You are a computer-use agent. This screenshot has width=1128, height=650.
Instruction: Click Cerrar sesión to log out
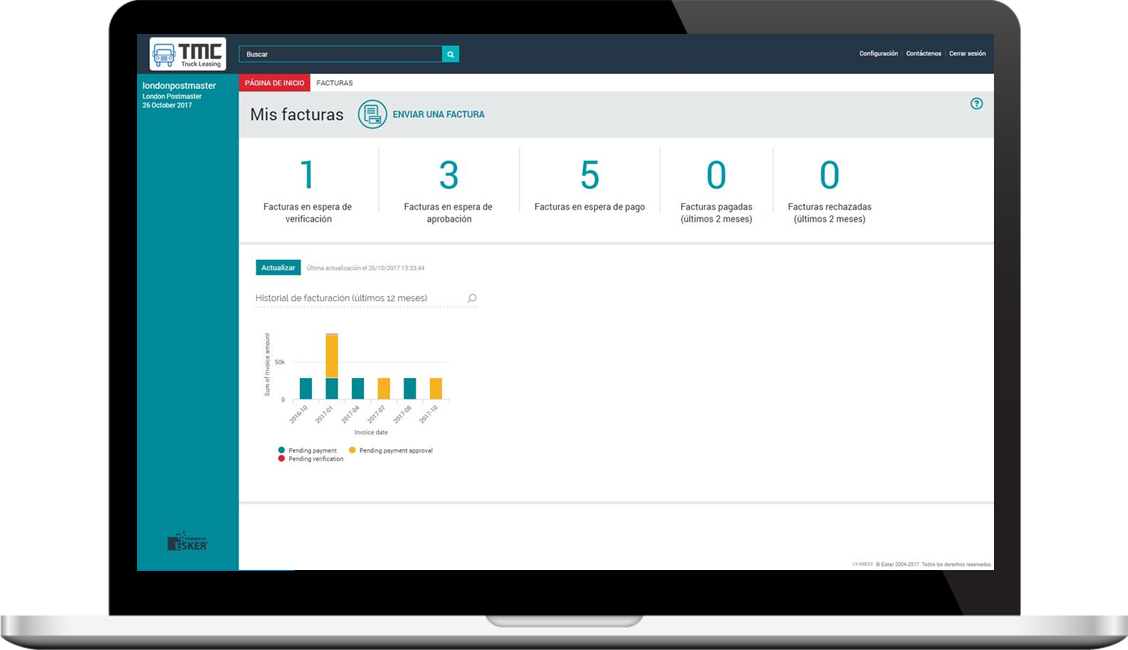tap(968, 53)
